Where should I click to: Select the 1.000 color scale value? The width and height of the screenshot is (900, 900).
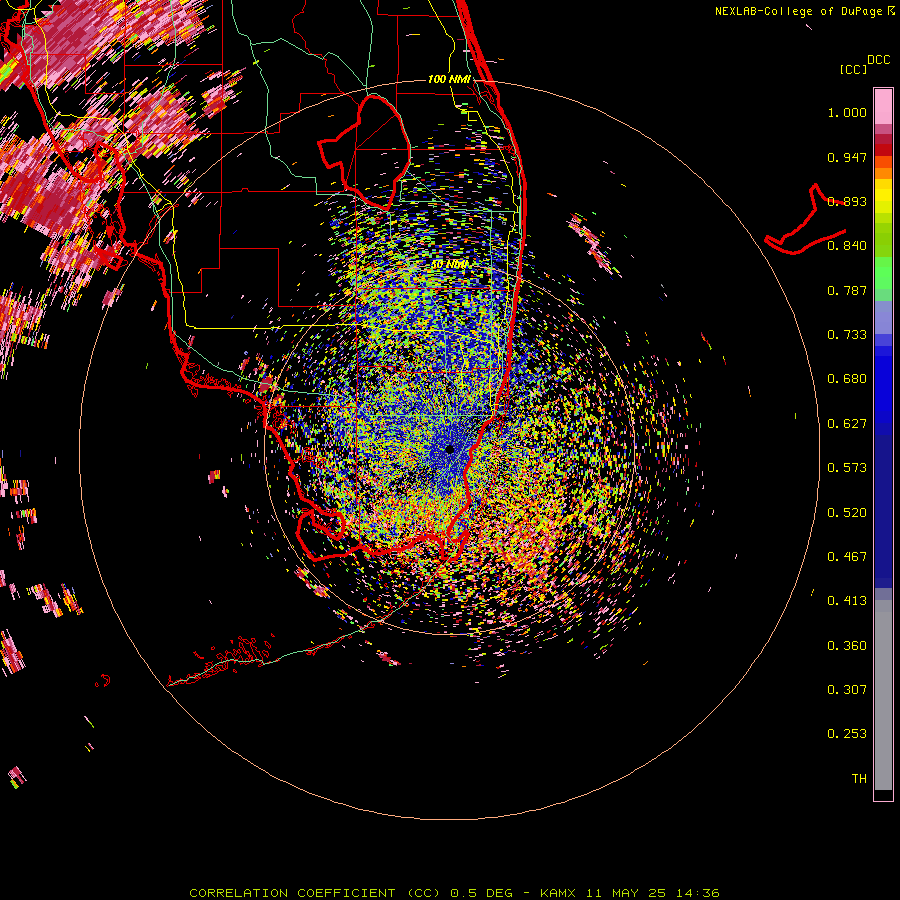tap(847, 112)
